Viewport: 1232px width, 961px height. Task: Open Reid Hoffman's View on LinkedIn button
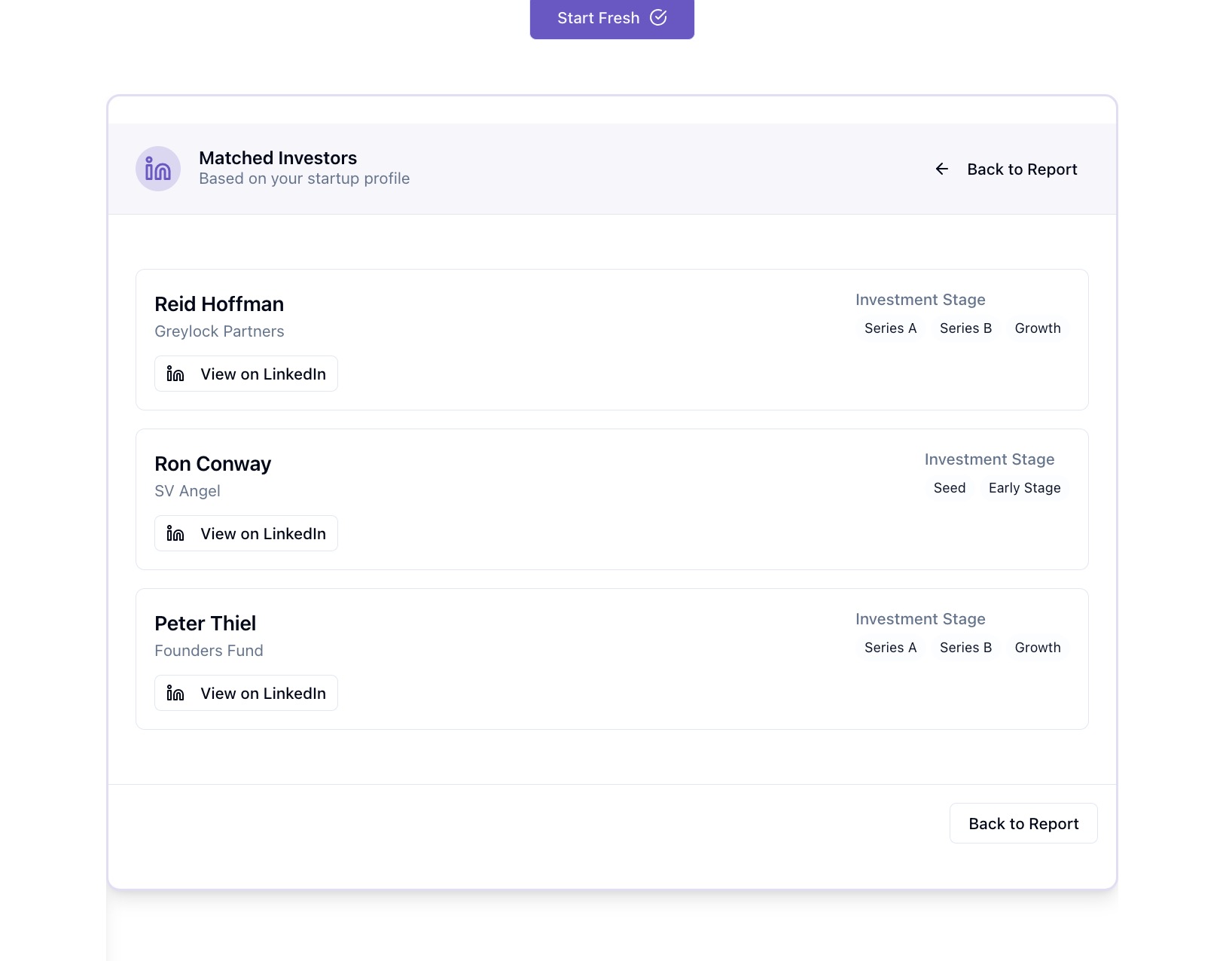pyautogui.click(x=246, y=374)
